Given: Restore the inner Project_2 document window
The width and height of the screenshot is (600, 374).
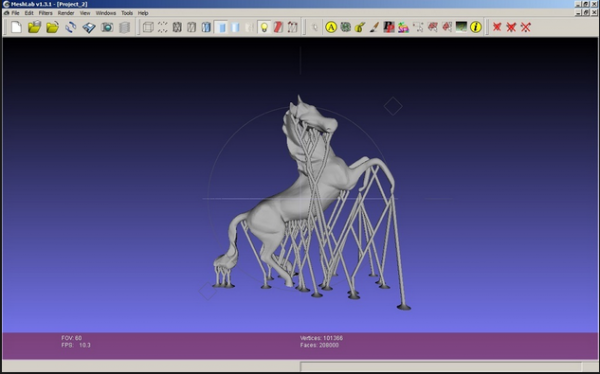Looking at the screenshot, I should point(586,13).
